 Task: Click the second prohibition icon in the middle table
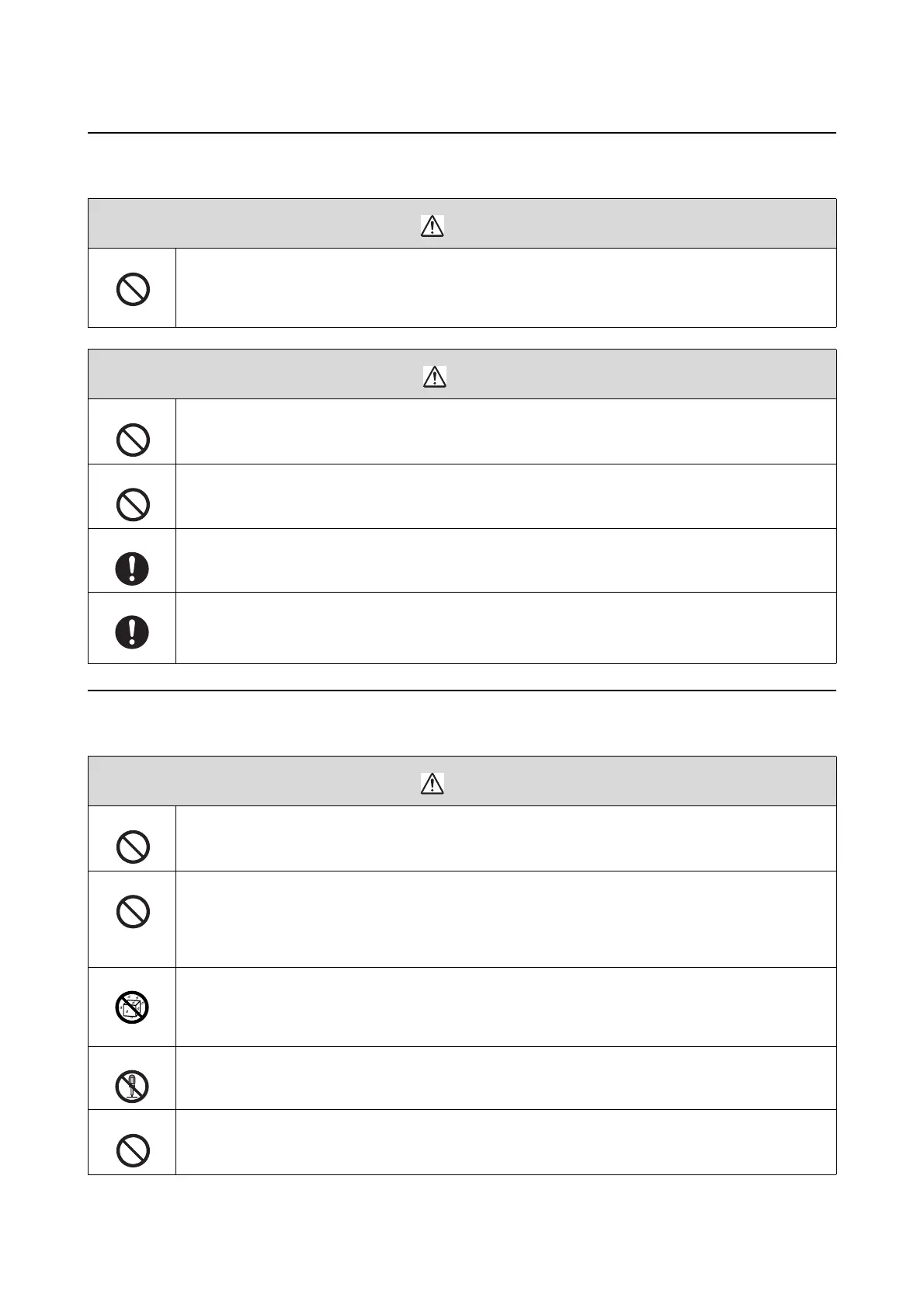tap(132, 505)
